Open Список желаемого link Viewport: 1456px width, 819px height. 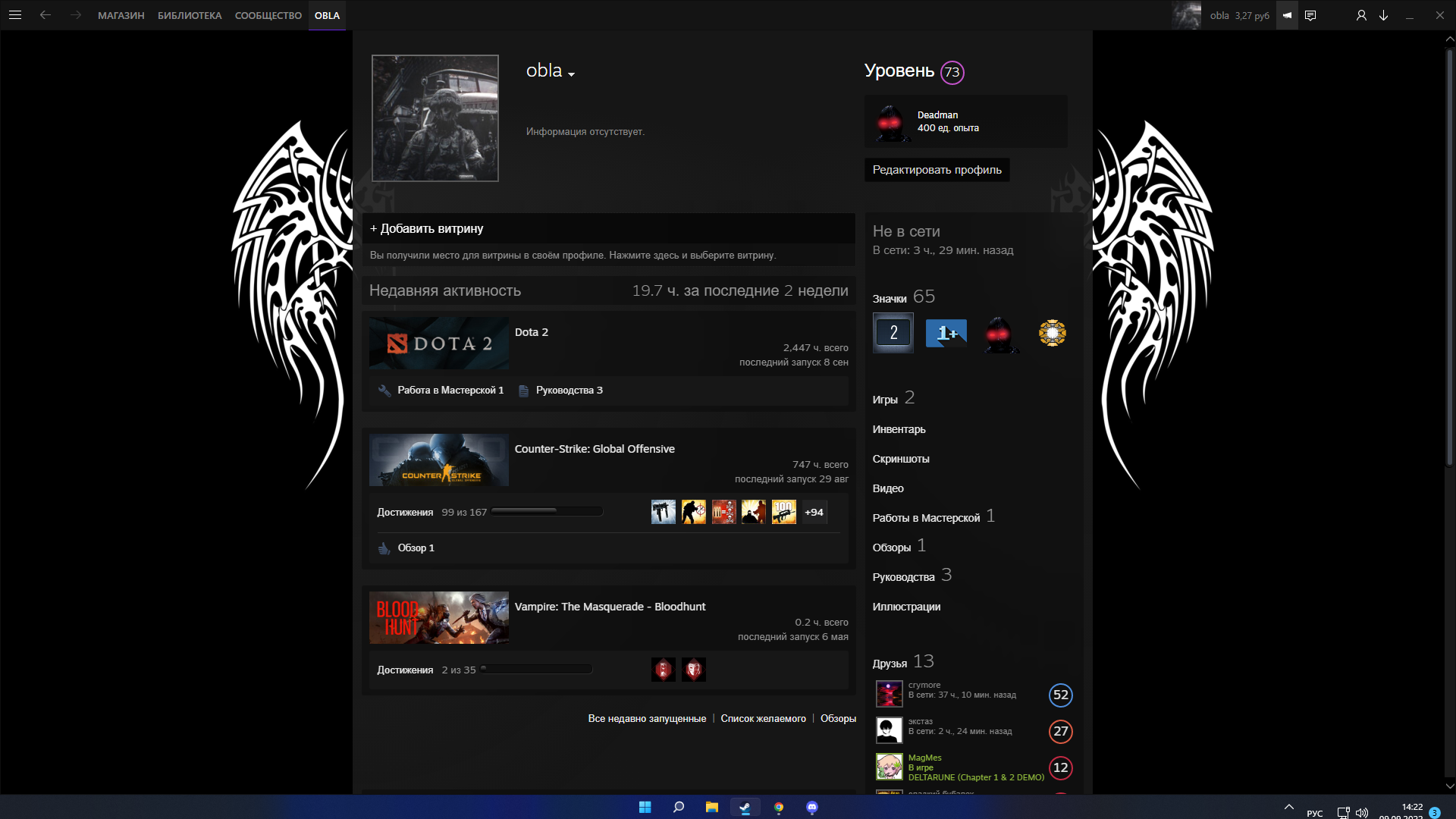[x=763, y=718]
